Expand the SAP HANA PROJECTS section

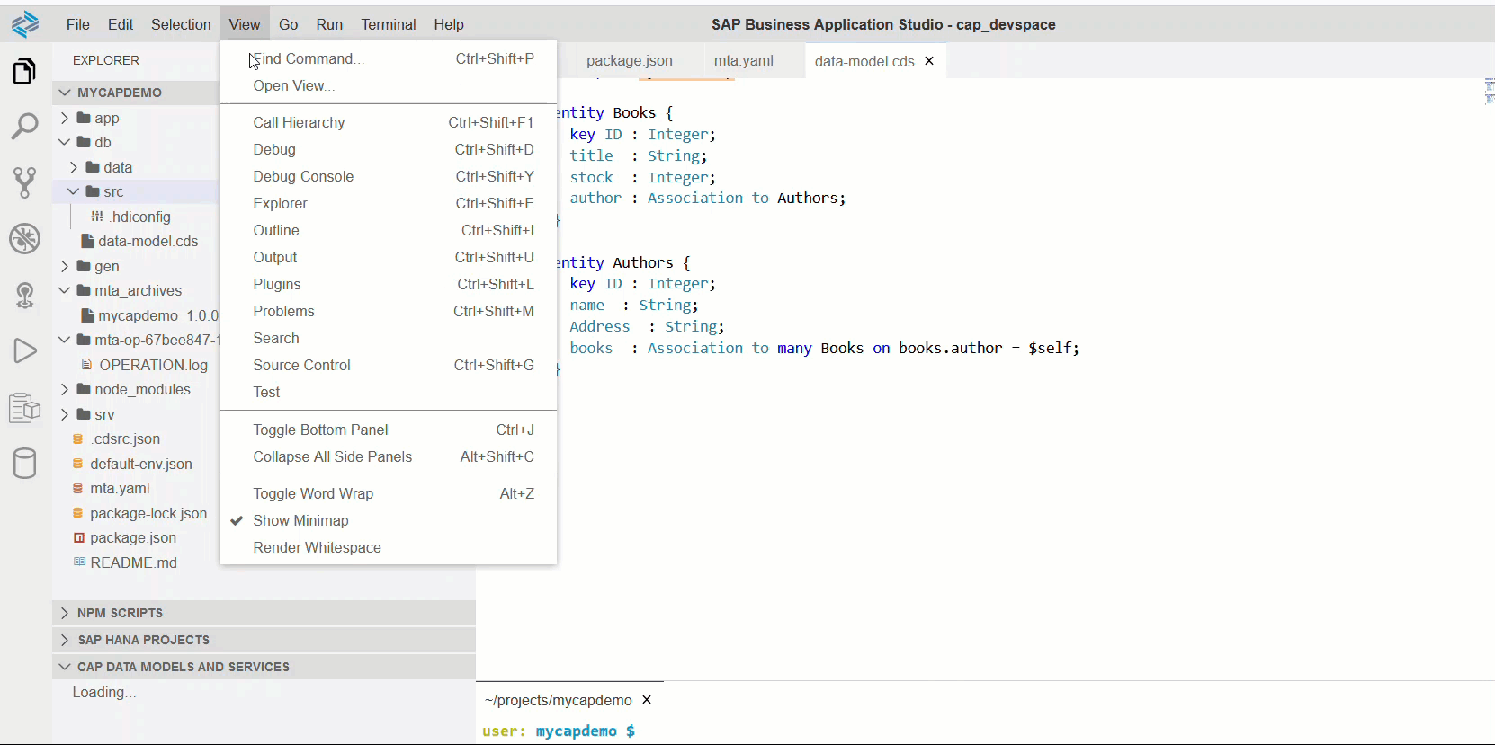pos(264,639)
